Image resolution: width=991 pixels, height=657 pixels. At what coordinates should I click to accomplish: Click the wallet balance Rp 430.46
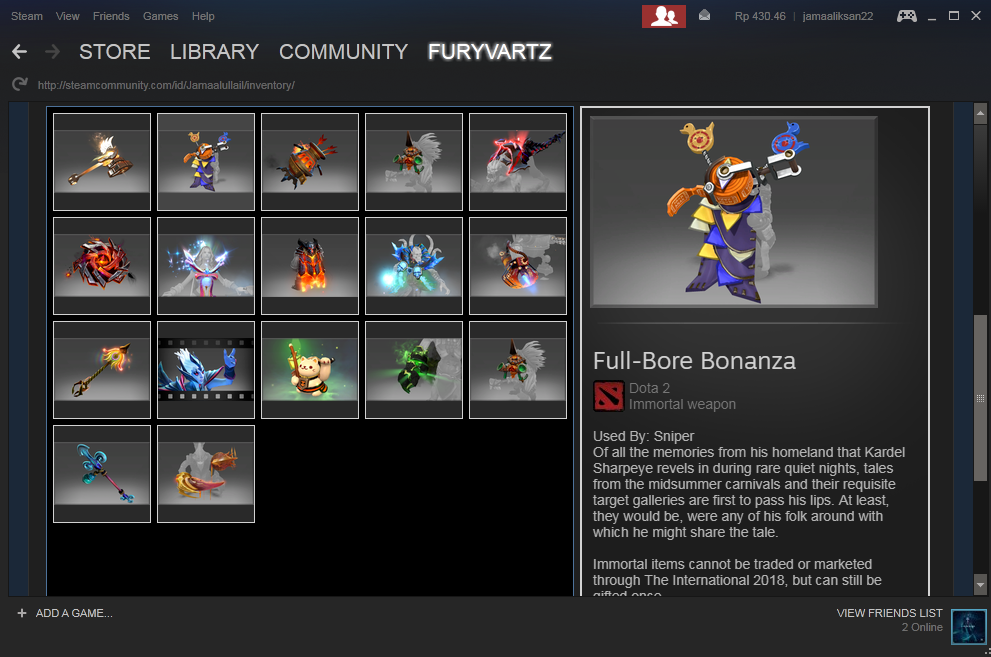coord(760,16)
